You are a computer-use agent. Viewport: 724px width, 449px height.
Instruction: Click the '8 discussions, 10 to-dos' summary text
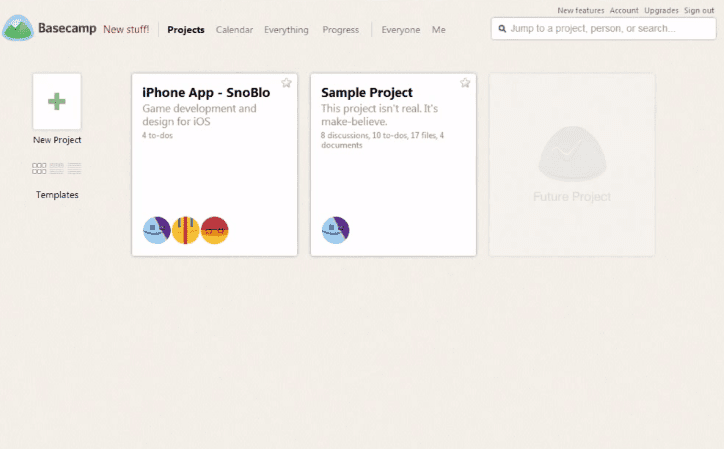(x=382, y=140)
